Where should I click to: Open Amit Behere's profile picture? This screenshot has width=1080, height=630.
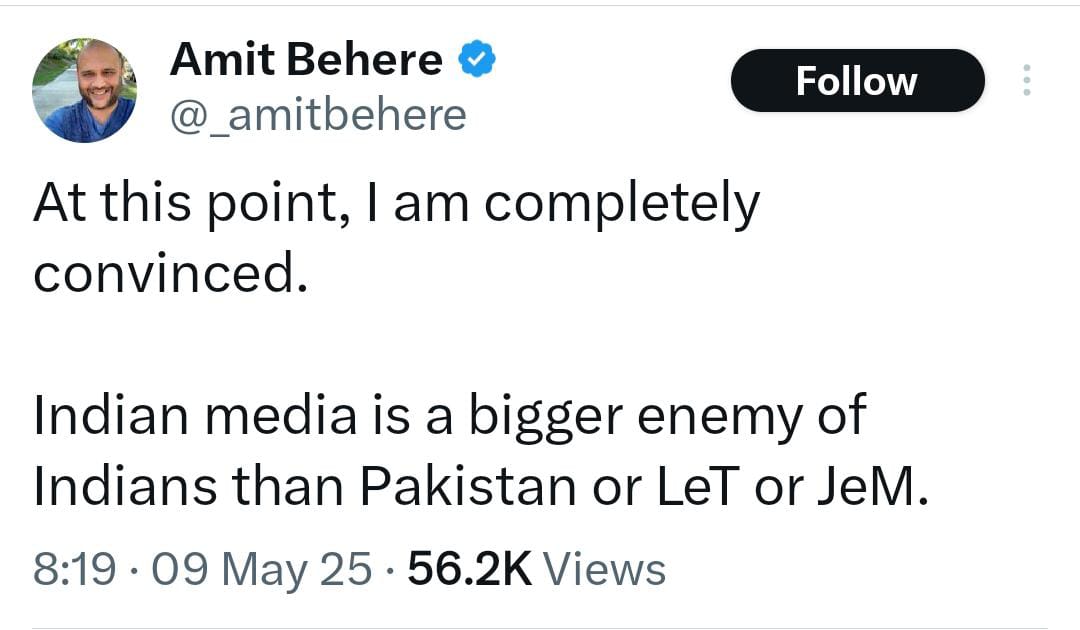(84, 90)
